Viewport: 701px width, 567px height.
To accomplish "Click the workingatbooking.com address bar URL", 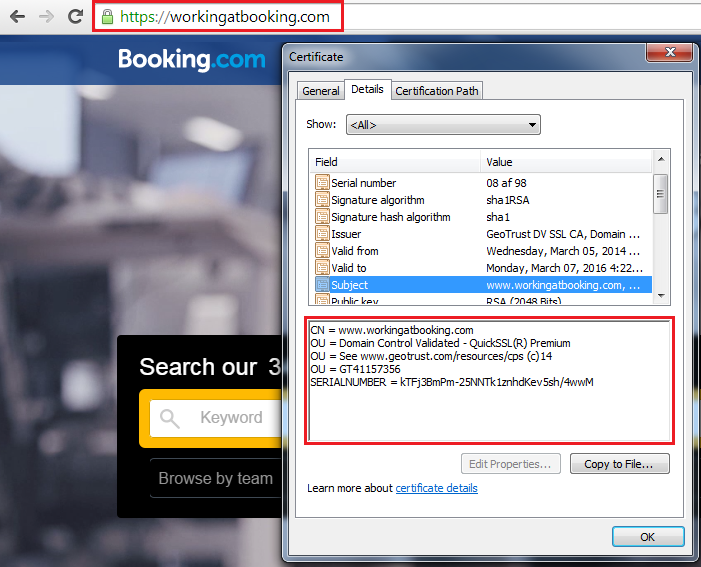I will 225,17.
